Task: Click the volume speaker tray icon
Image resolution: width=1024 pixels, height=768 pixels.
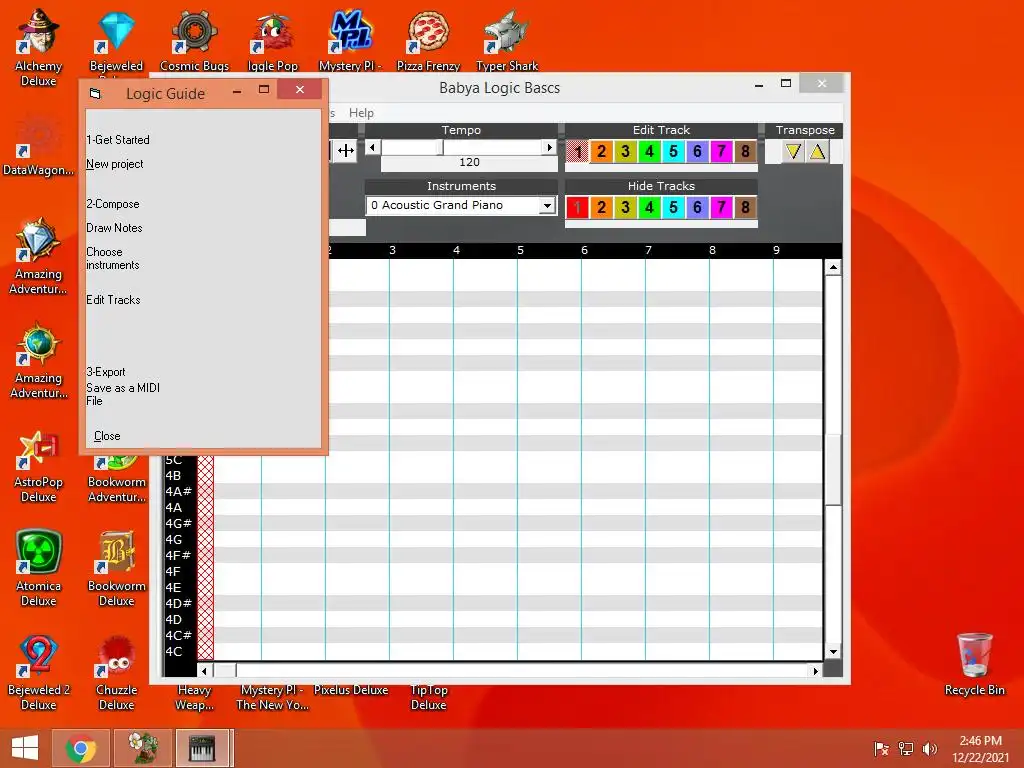Action: (x=930, y=748)
